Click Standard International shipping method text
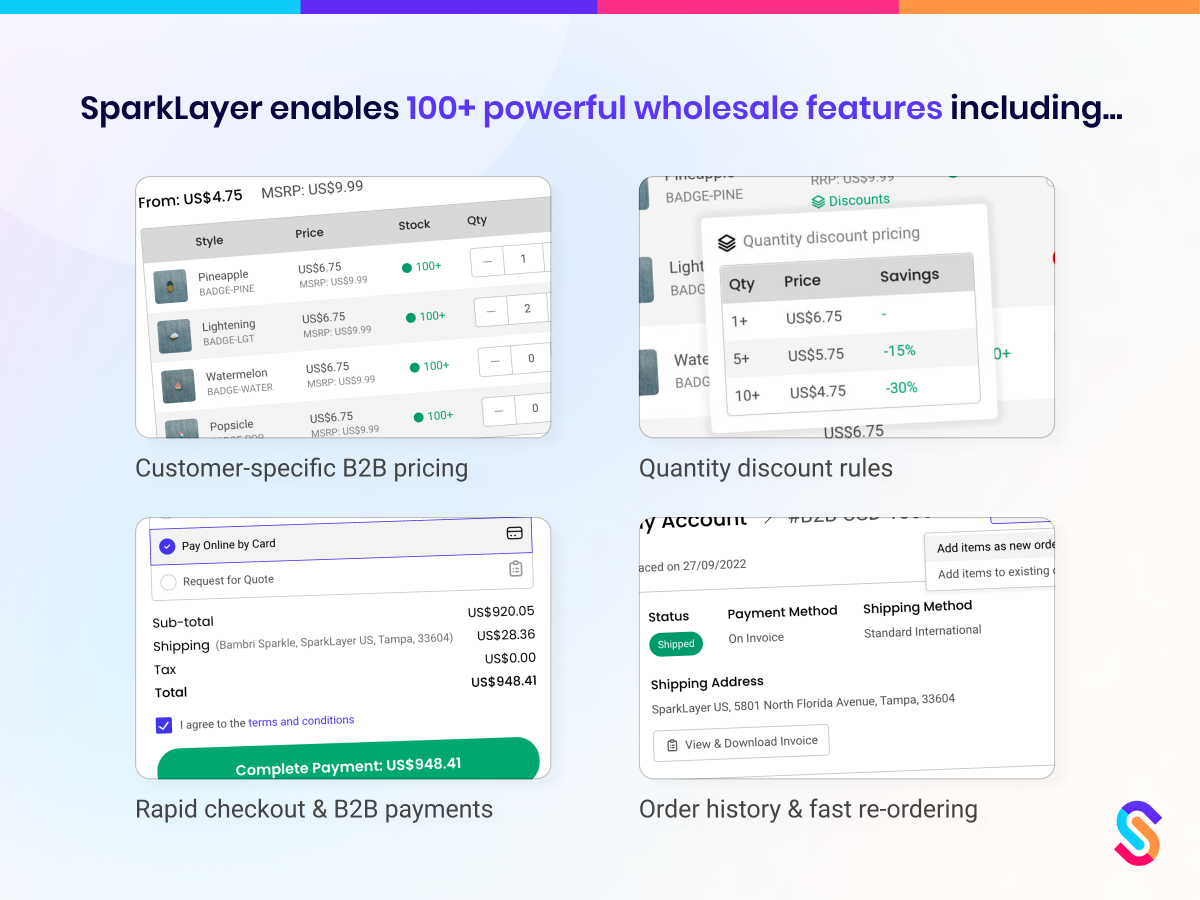Screen dimensions: 1200x900 [923, 631]
